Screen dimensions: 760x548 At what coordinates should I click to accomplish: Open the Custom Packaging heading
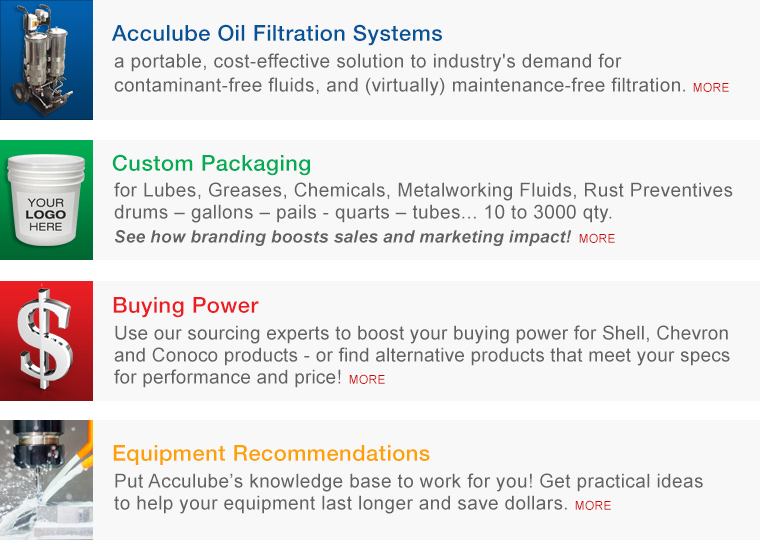click(x=211, y=163)
